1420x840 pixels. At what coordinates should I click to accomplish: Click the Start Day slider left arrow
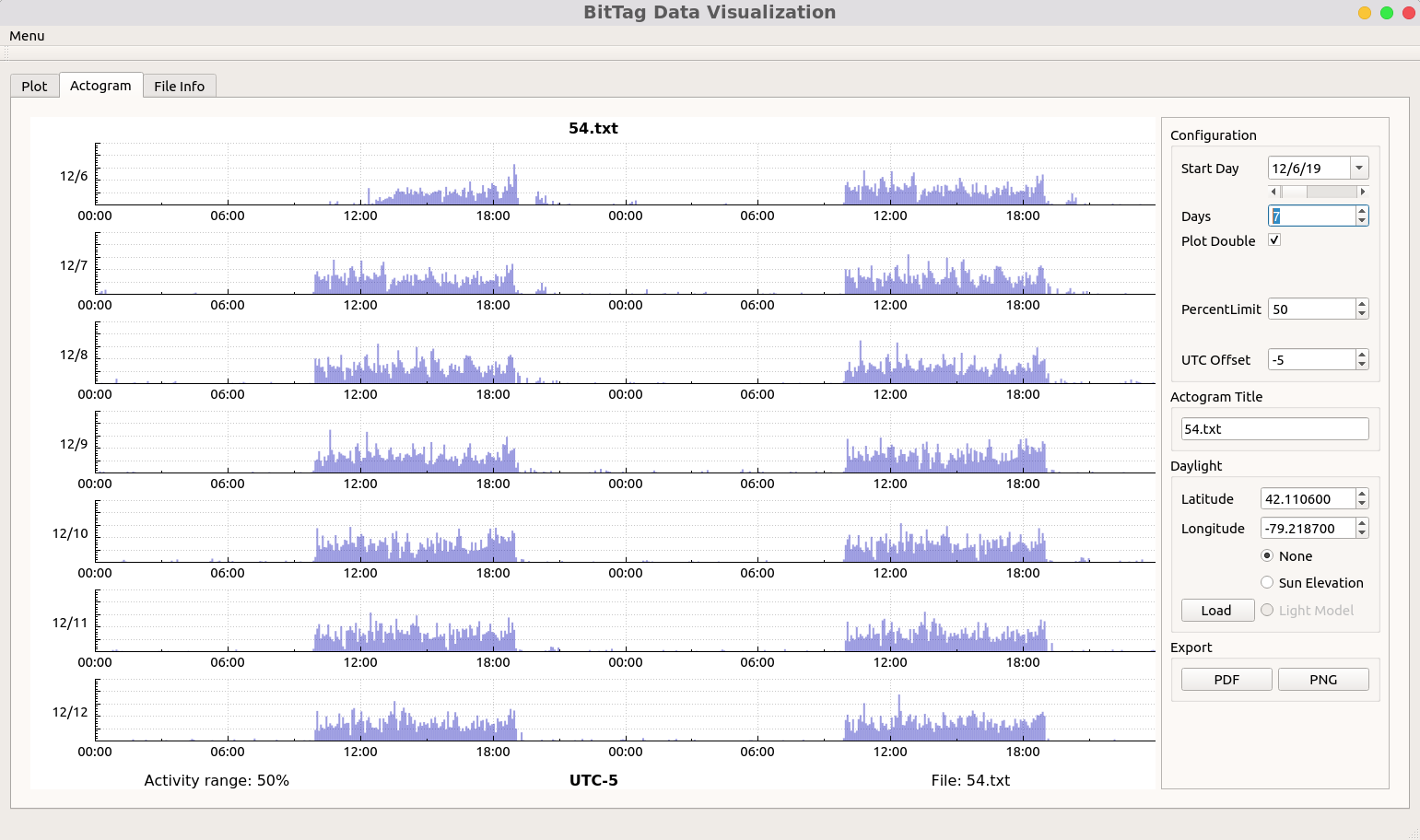click(1273, 192)
